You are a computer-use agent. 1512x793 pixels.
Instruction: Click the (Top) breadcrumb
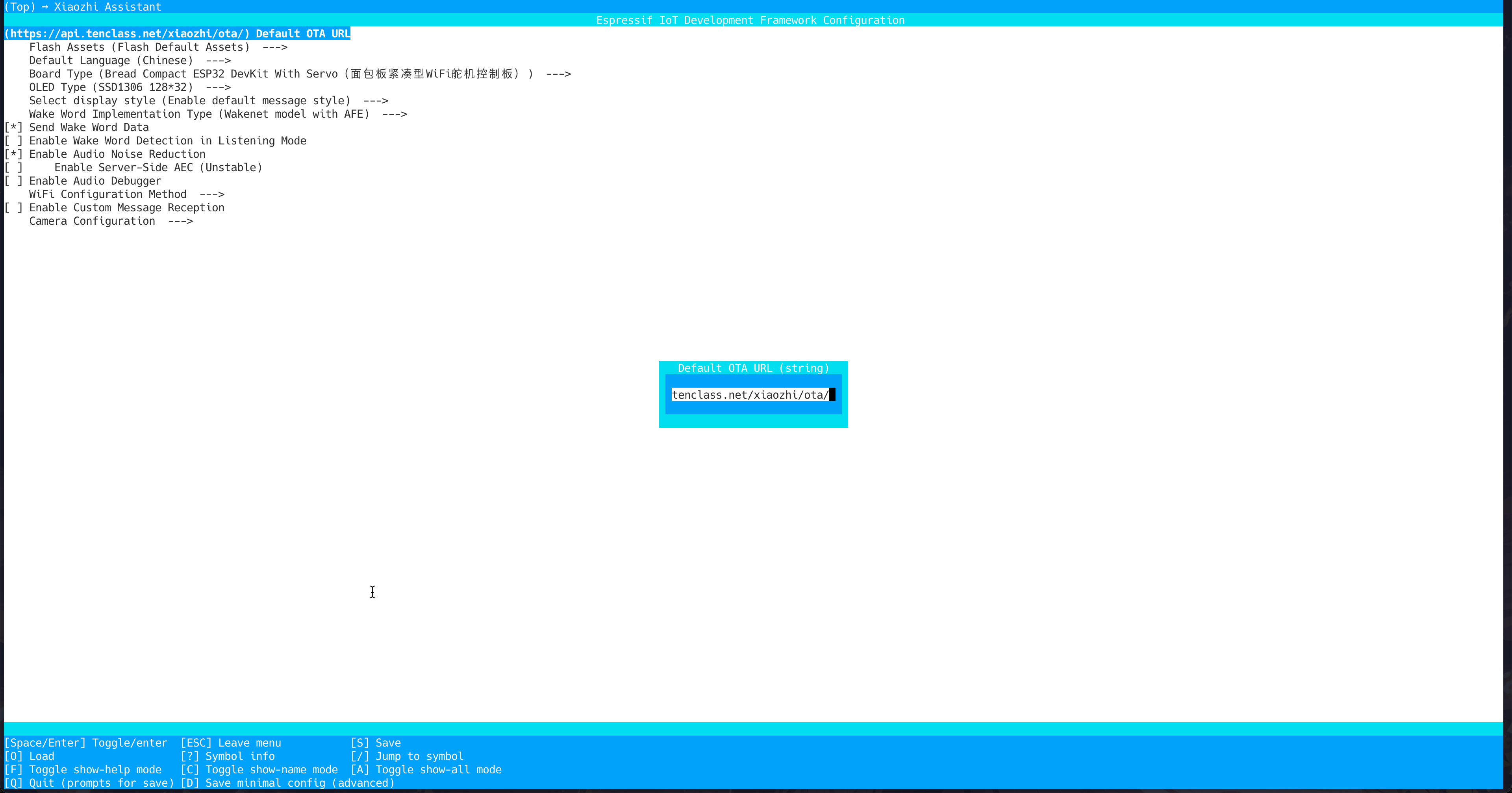pyautogui.click(x=20, y=7)
